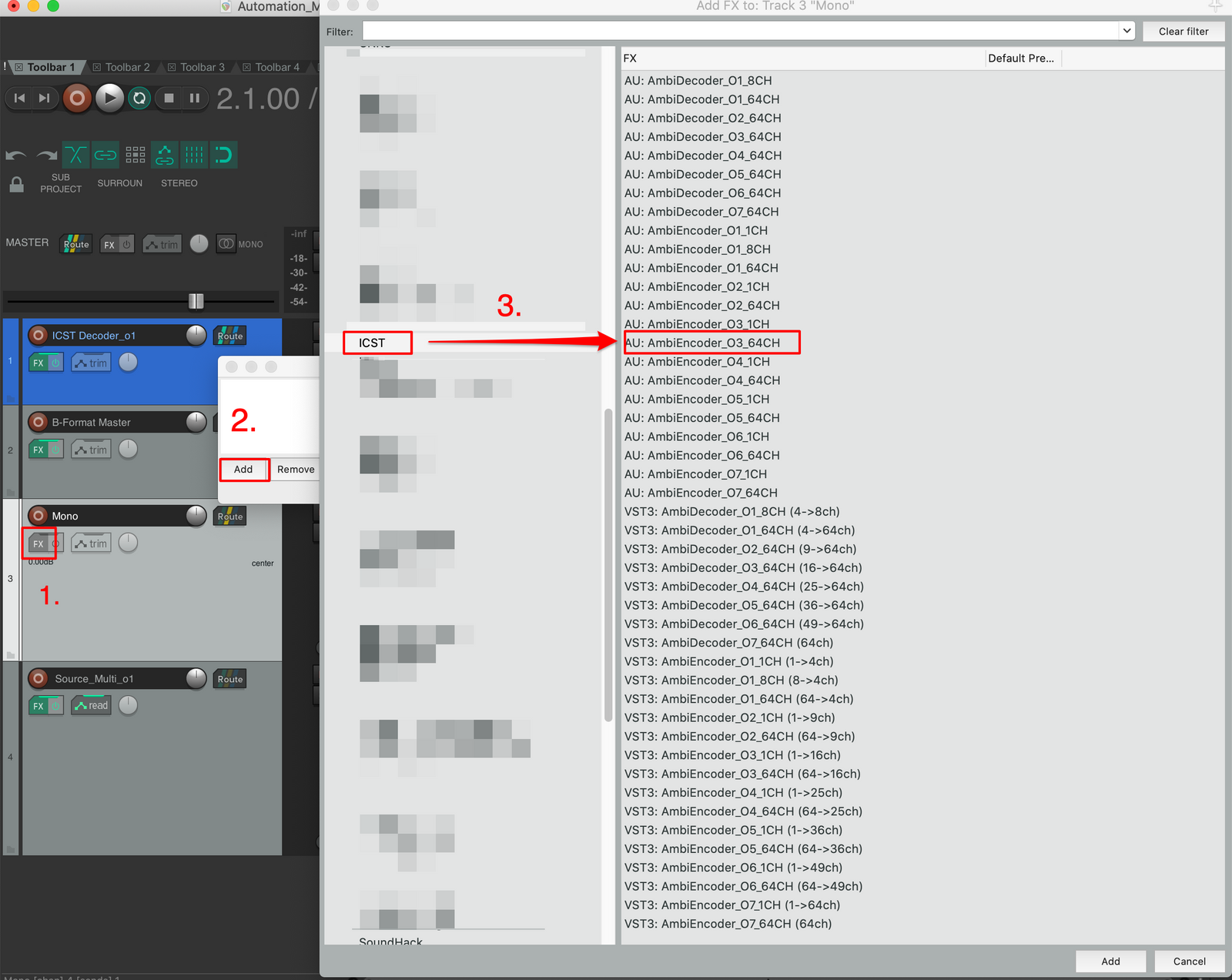Open the Filter history dropdown arrow
Image resolution: width=1232 pixels, height=980 pixels.
pos(1127,31)
